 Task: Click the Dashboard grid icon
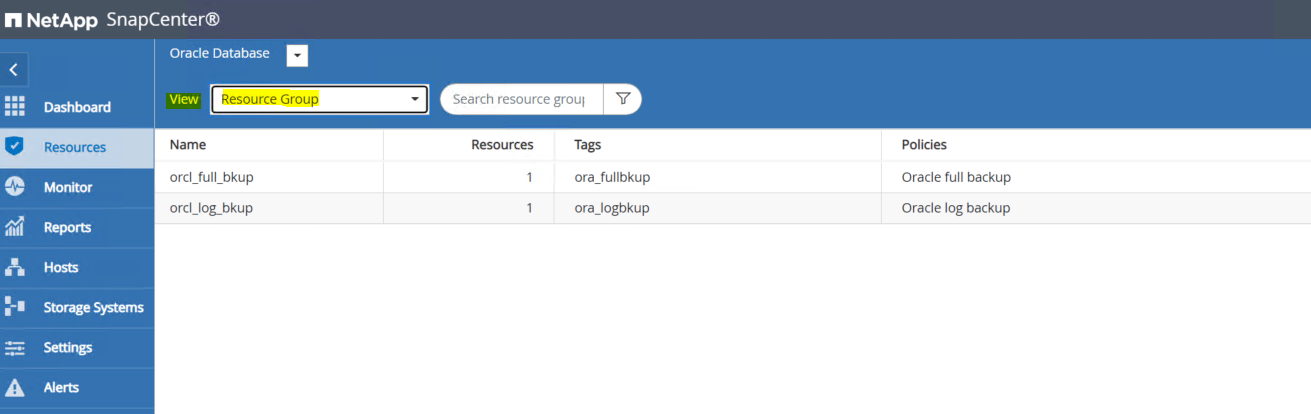point(14,107)
